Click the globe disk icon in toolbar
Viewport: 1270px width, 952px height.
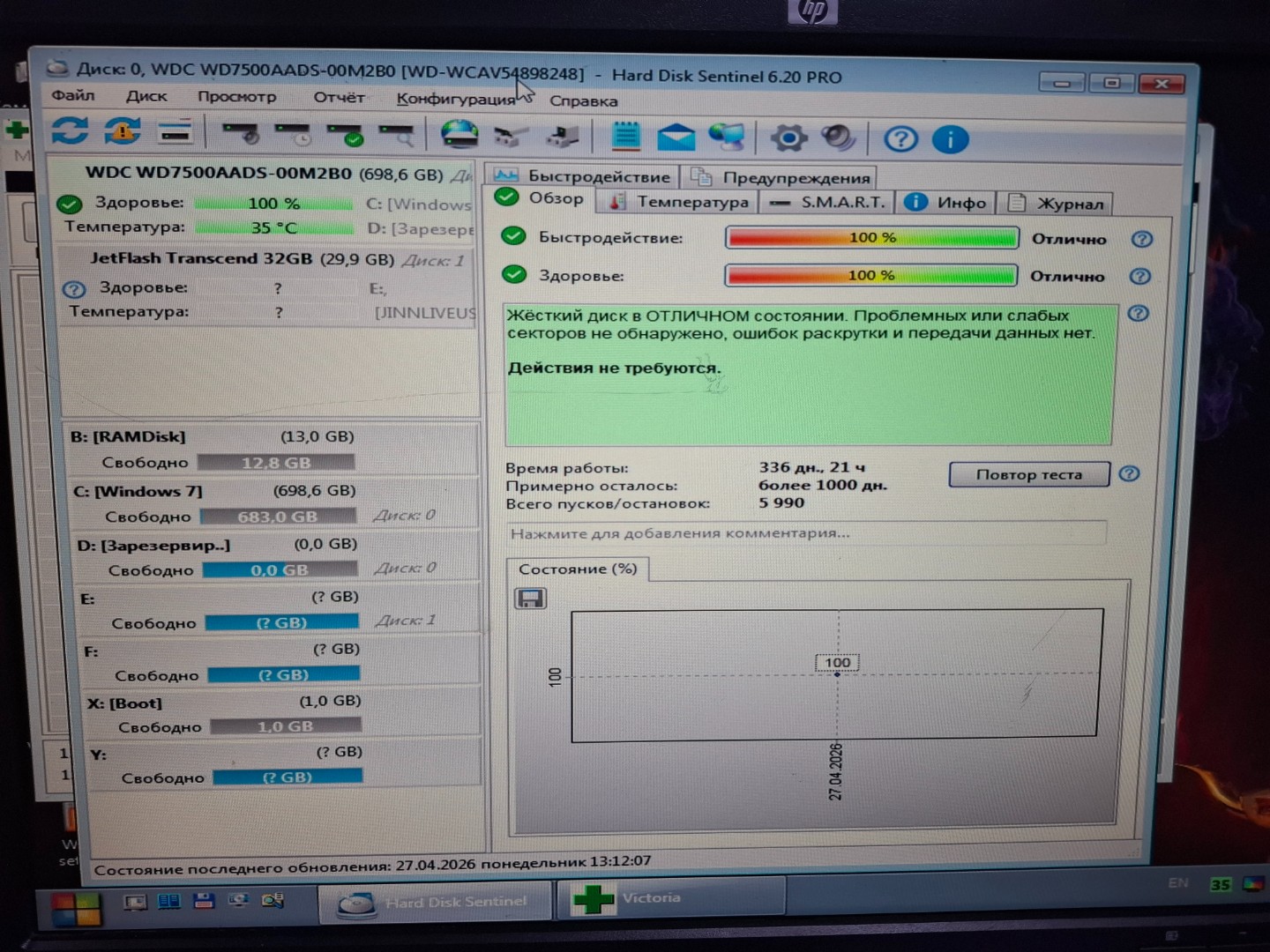tap(459, 135)
